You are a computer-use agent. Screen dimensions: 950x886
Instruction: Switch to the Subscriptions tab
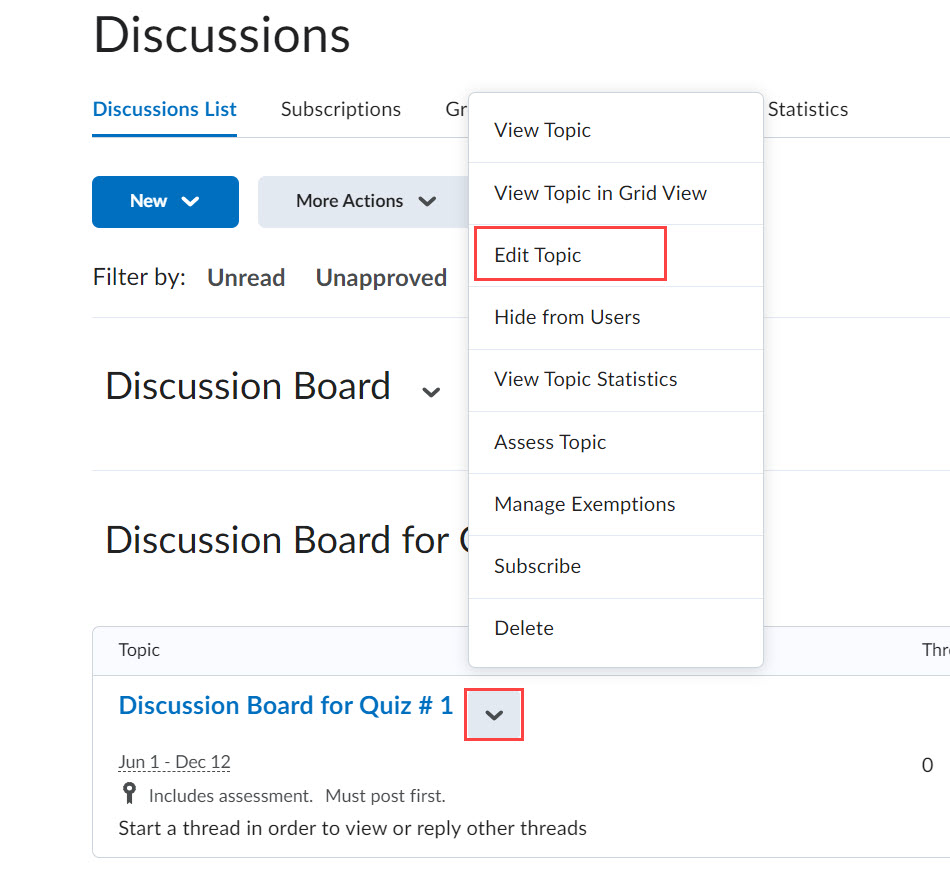tap(340, 109)
